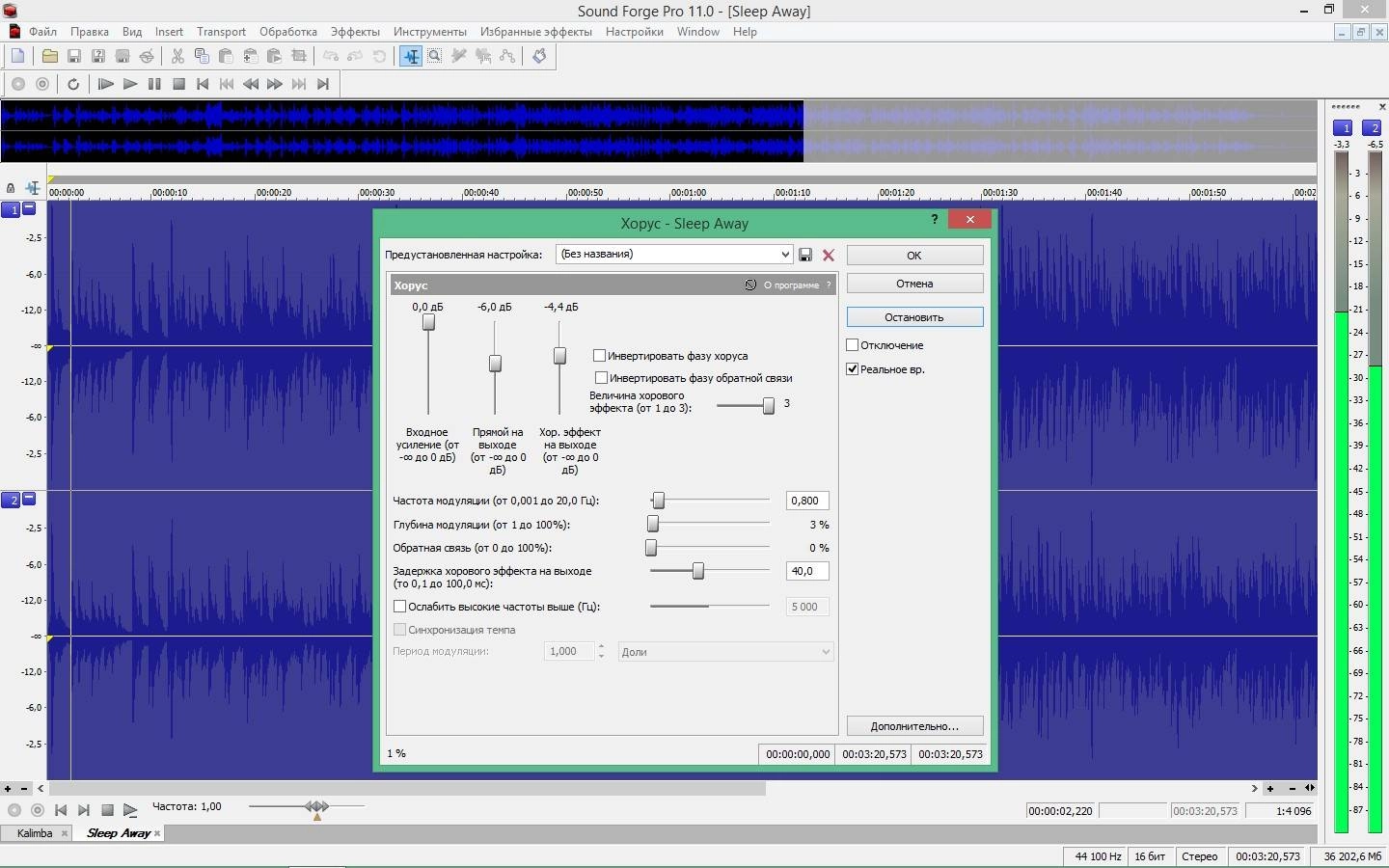This screenshot has width=1389, height=868.
Task: Click Rewind in the top transport toolbar
Action: tap(251, 84)
